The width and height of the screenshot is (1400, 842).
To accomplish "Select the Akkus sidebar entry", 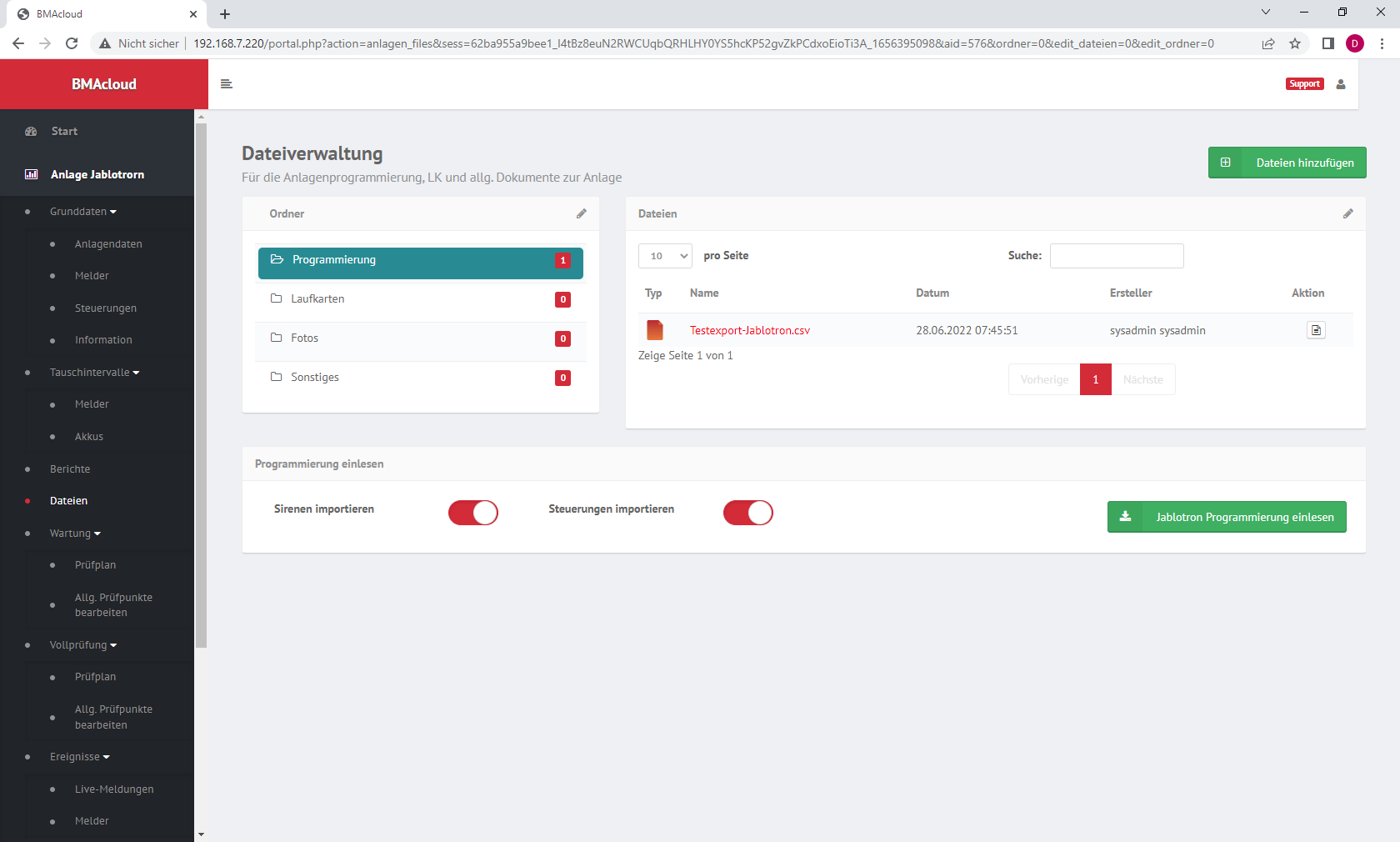I will [x=89, y=437].
